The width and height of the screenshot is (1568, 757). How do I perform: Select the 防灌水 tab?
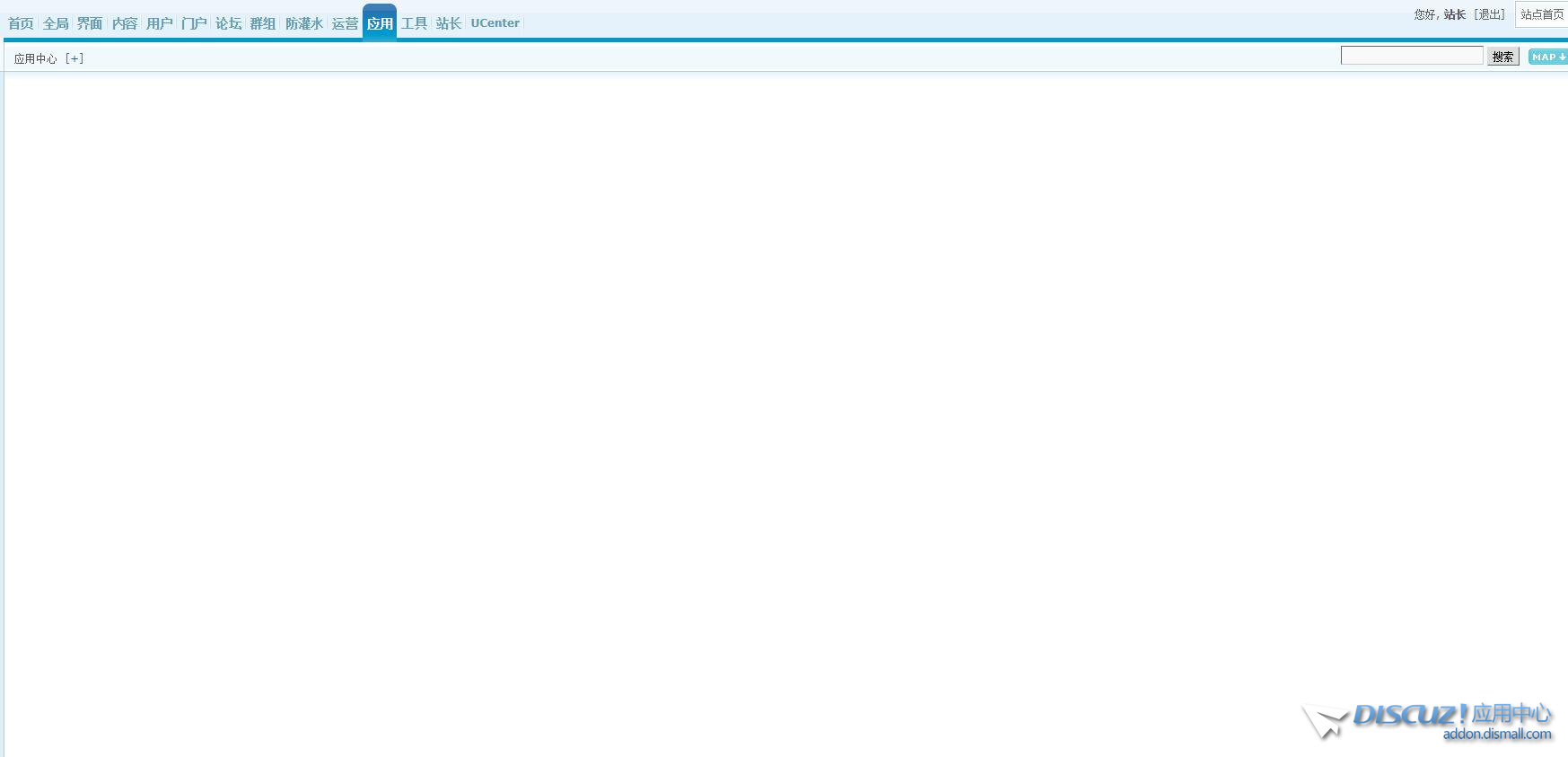304,23
